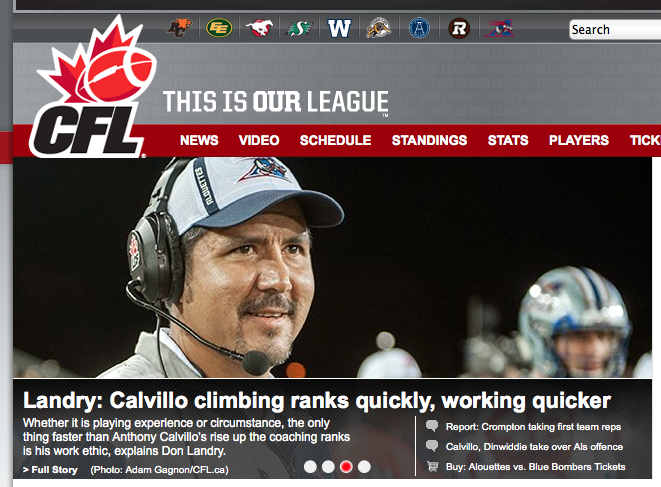The width and height of the screenshot is (661, 487).
Task: Open the Montreal Alouettes logo
Action: click(x=499, y=28)
